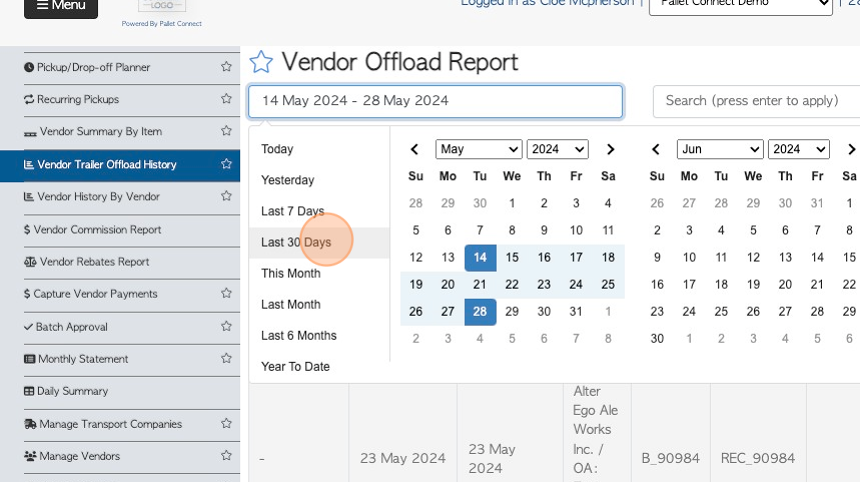Star the Manage Vendors item
Viewport: 860px width, 482px height.
[x=226, y=456]
